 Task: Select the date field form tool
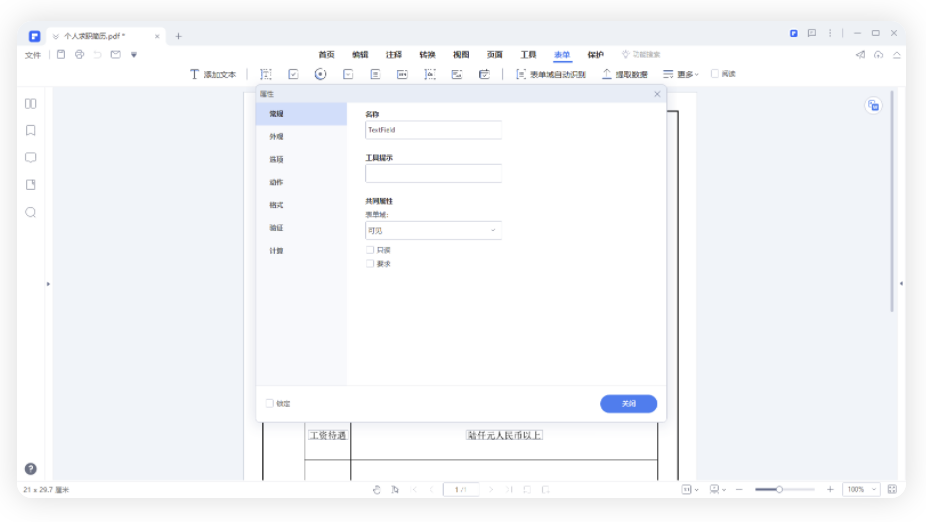click(484, 74)
